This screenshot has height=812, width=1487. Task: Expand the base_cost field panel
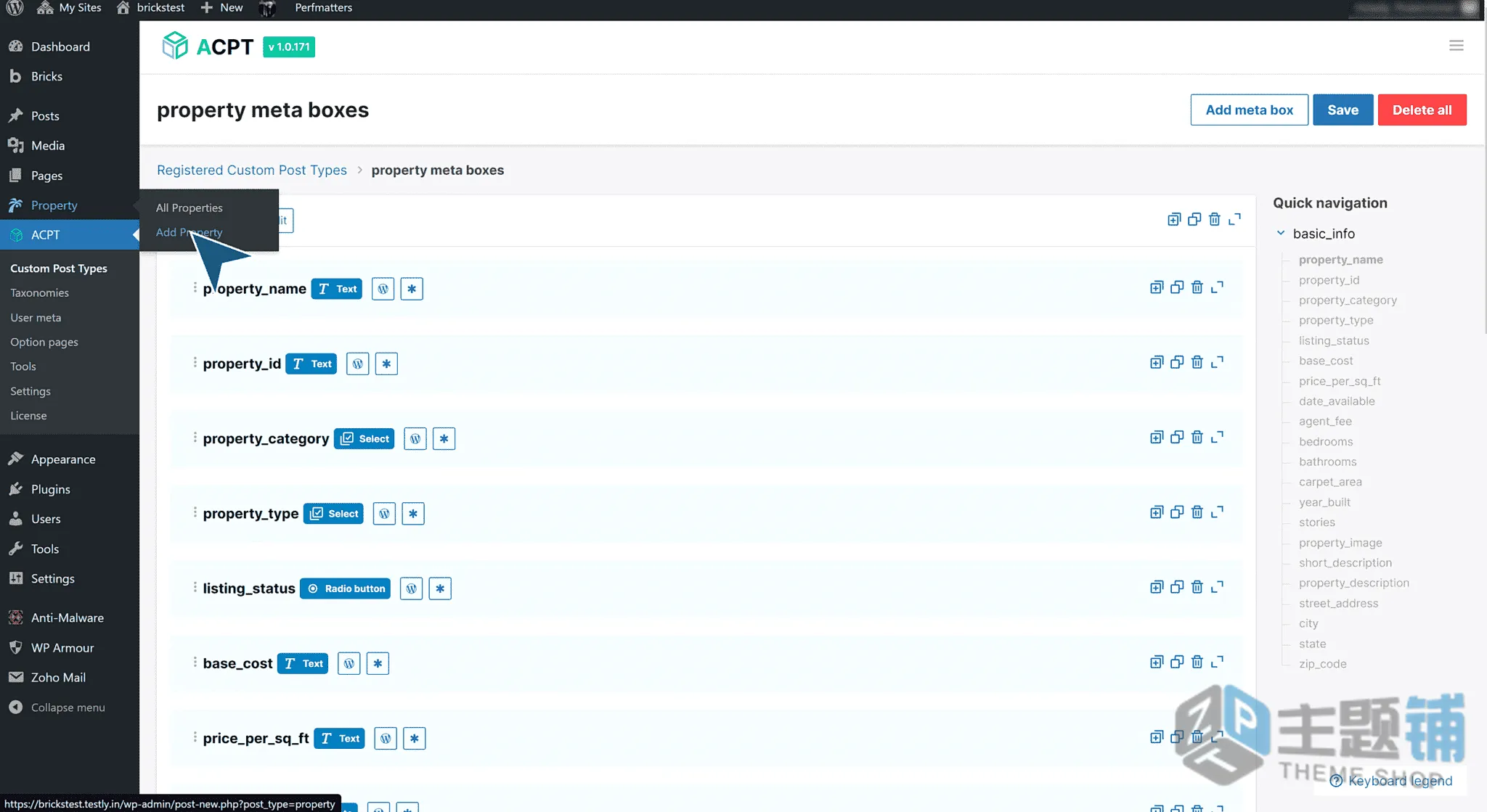(x=1218, y=662)
